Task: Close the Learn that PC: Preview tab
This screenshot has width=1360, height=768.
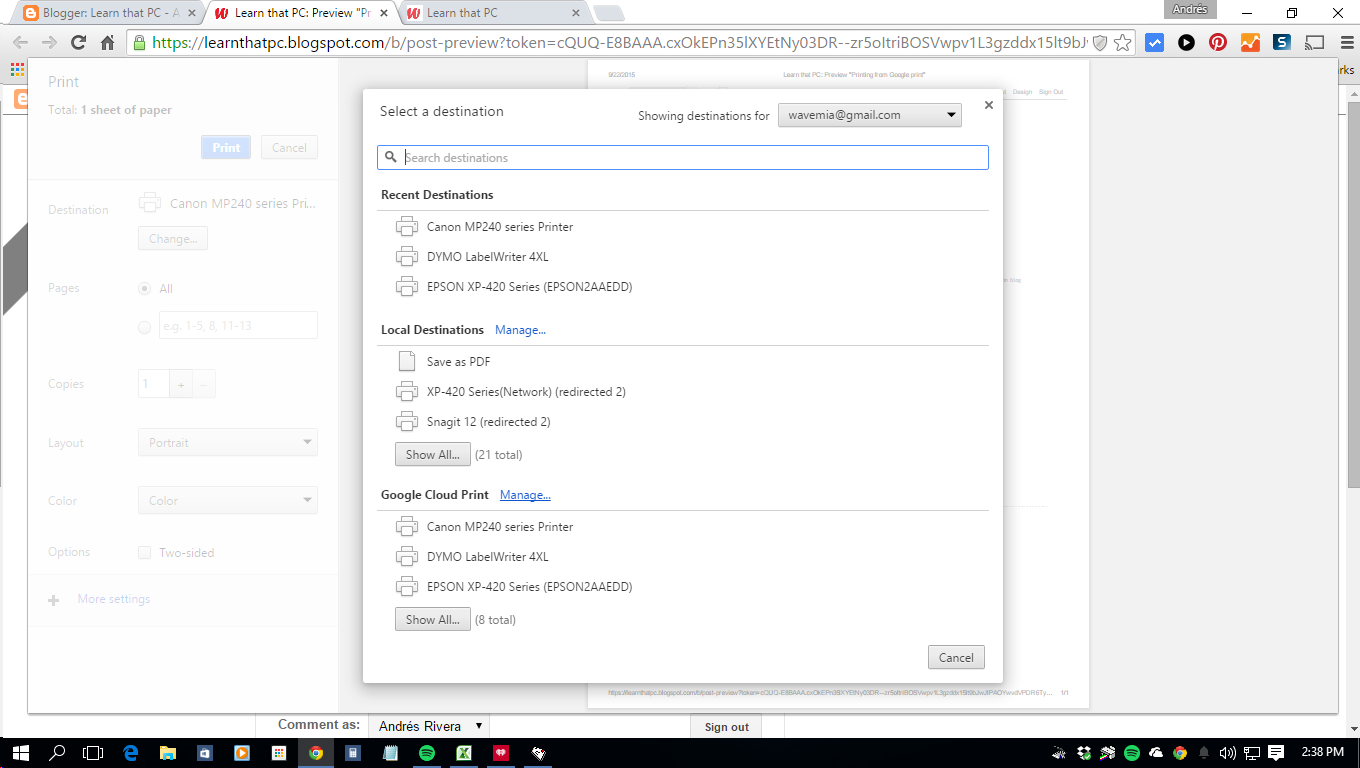Action: tap(384, 14)
